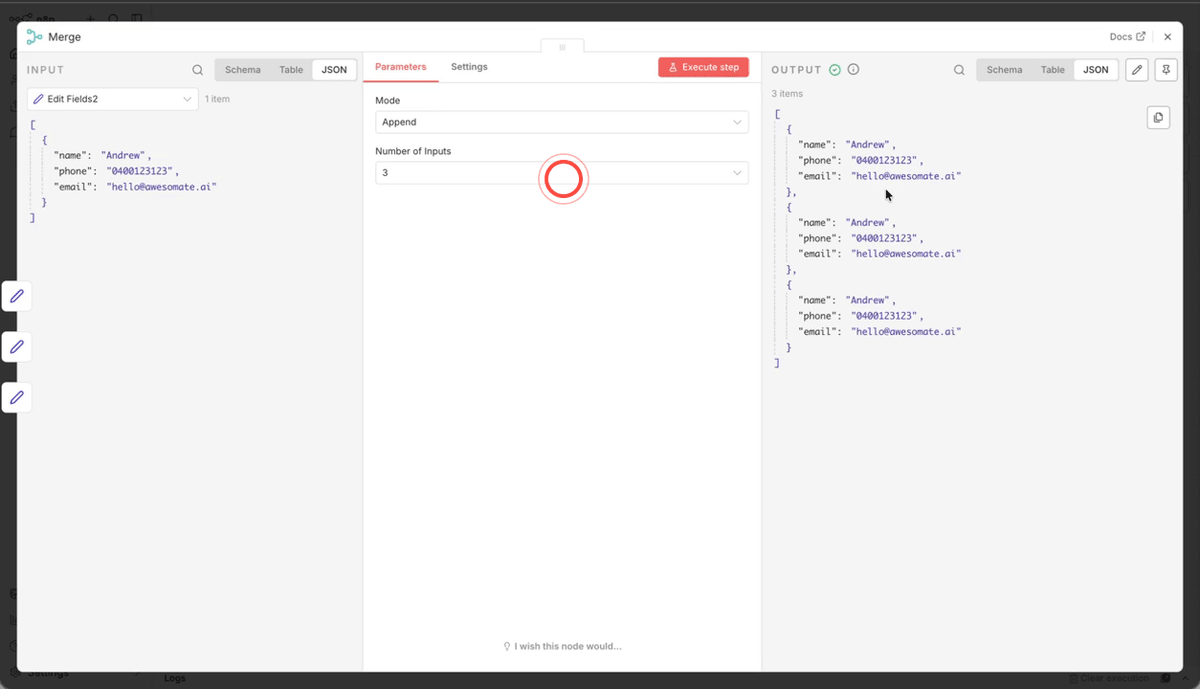Viewport: 1200px width, 689px height.
Task: Switch the OUTPUT panel to Schema view
Action: 1004,70
